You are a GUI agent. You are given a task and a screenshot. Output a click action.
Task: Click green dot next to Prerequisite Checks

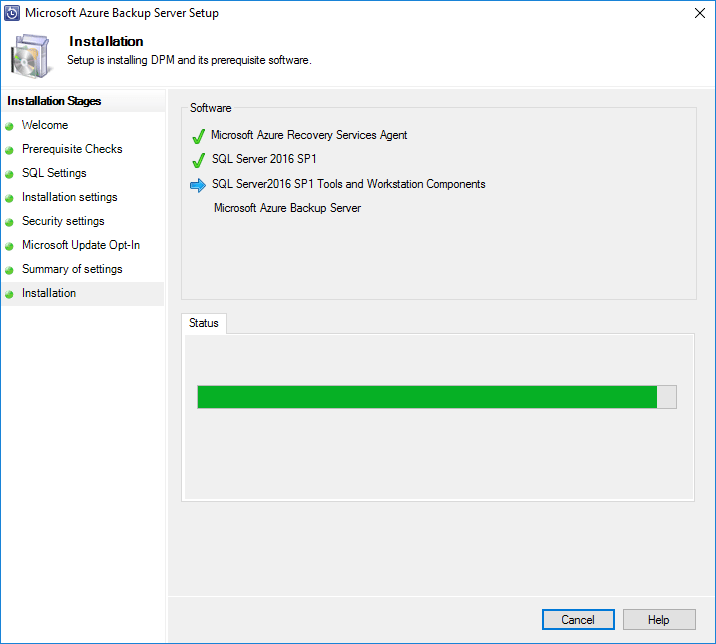point(9,150)
